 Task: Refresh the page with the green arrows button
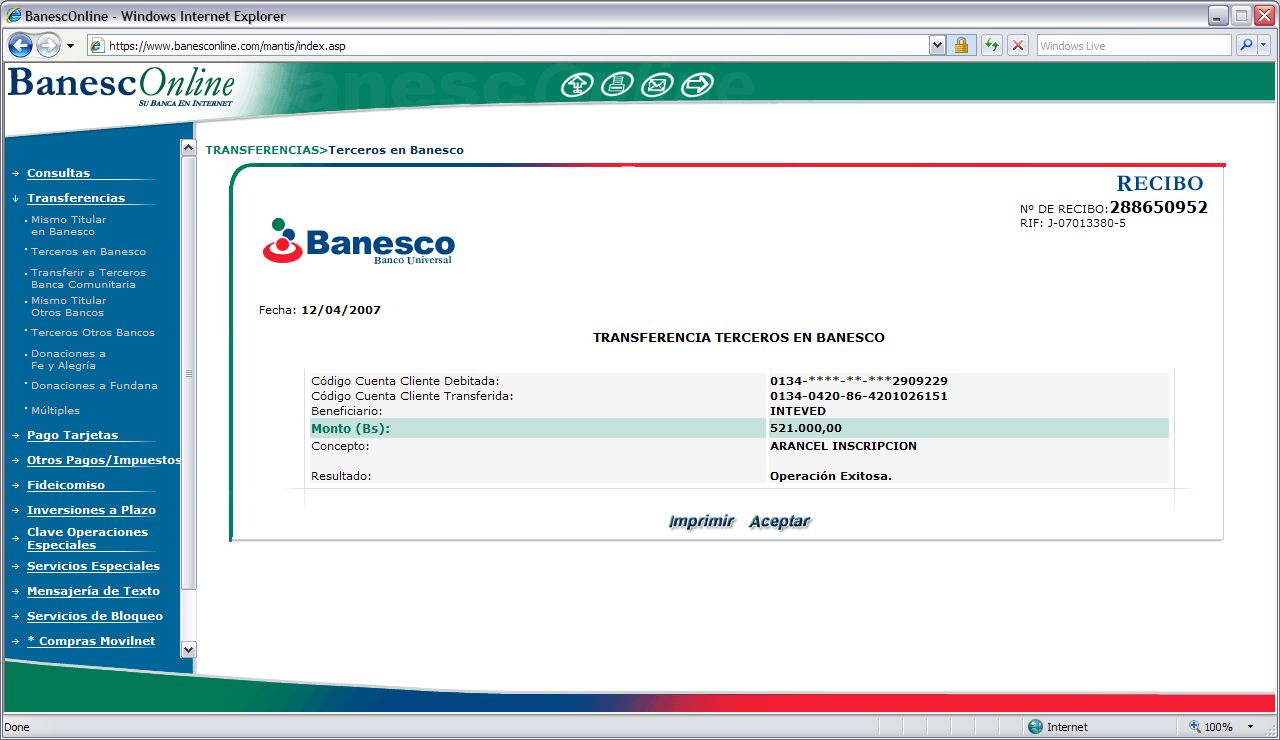click(991, 45)
